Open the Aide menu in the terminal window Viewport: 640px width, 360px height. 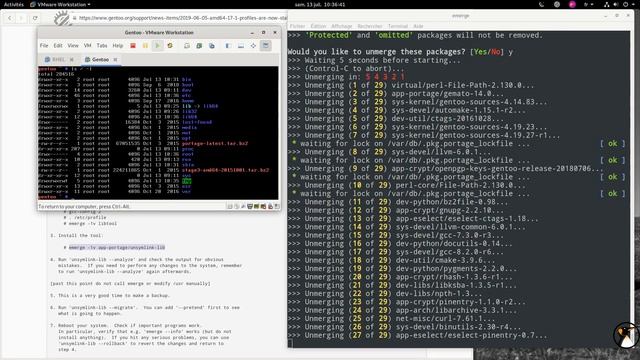[x=418, y=26]
